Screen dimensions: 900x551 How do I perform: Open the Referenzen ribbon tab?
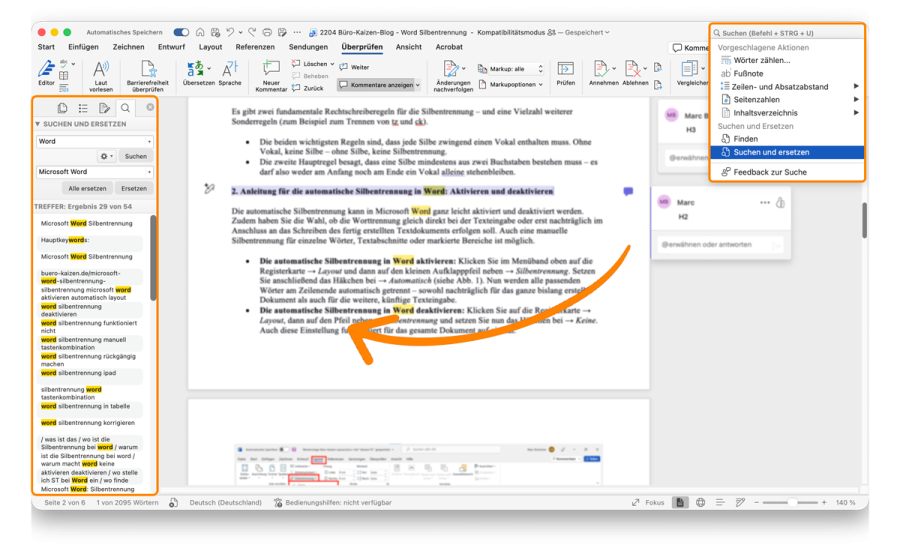point(255,47)
